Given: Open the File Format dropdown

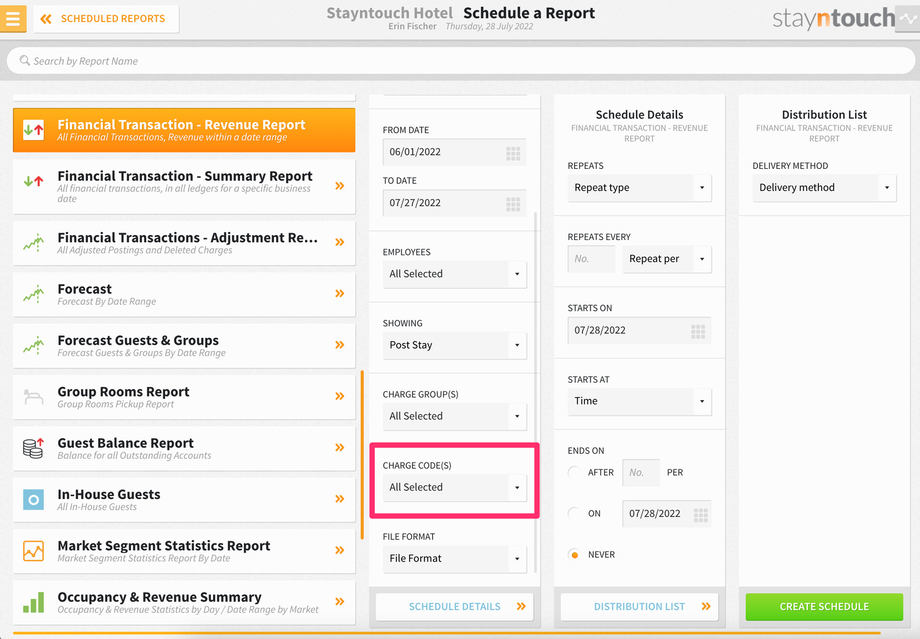Looking at the screenshot, I should point(455,559).
